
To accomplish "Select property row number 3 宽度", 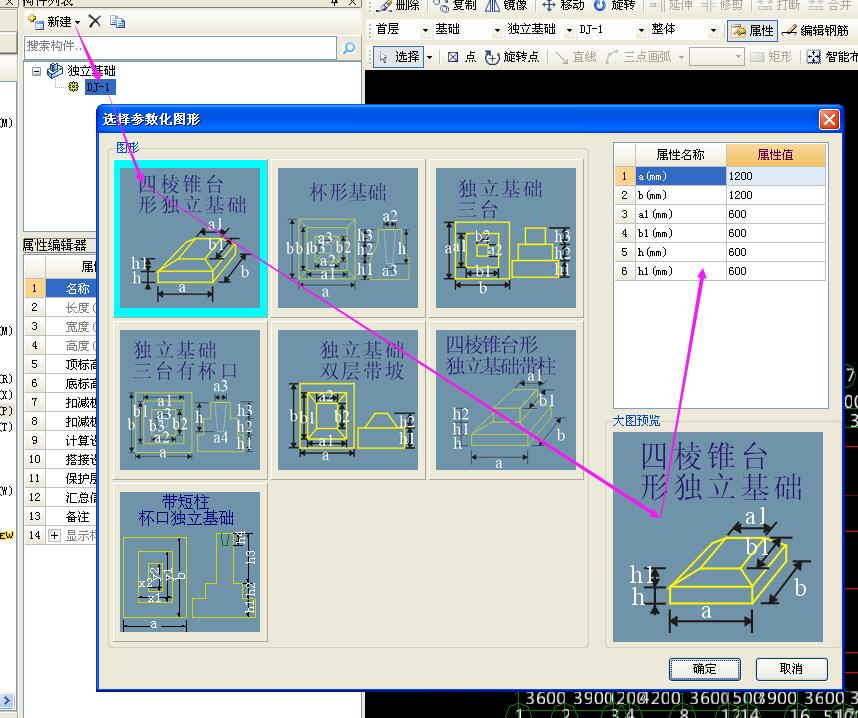I will 61,327.
